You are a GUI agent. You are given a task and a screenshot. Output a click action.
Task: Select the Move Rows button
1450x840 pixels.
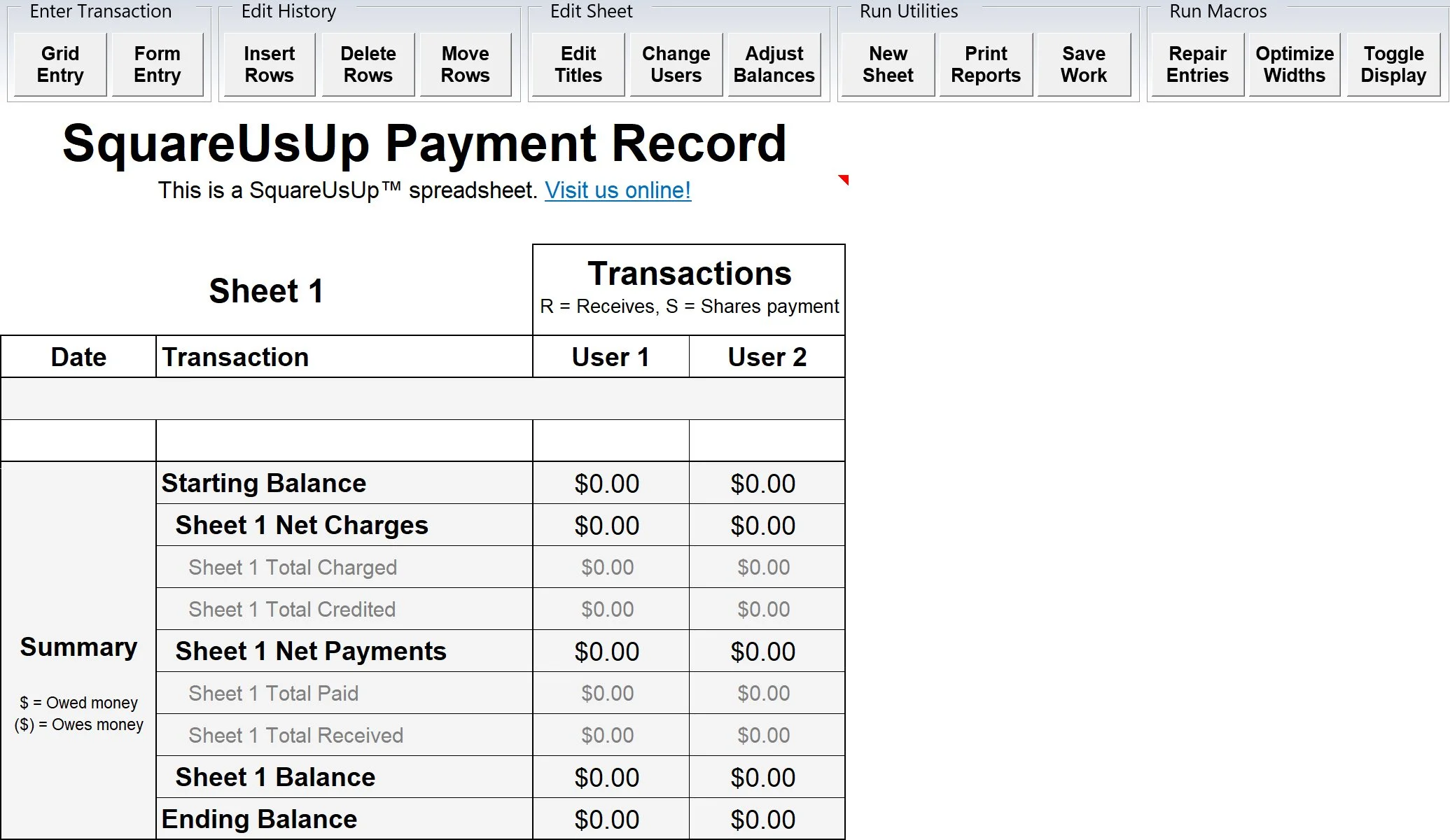[465, 64]
